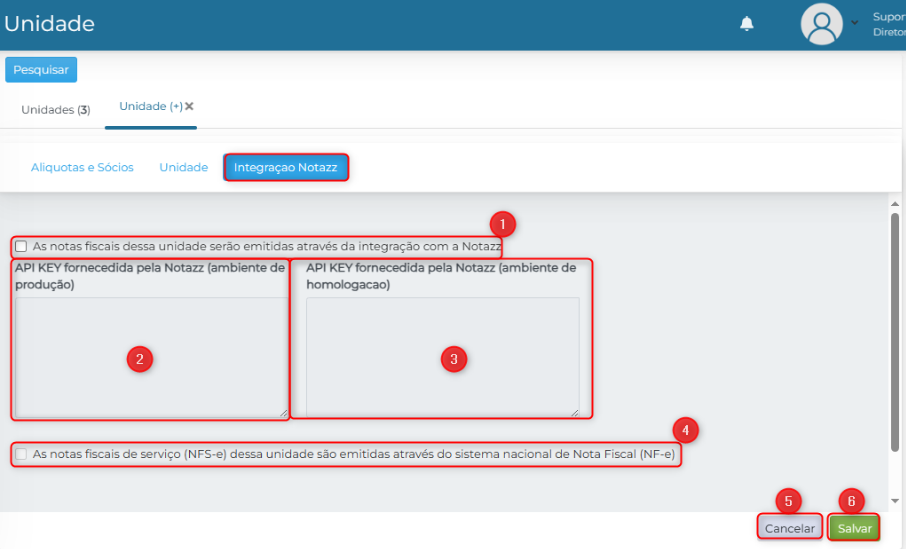Click the vertical scrollbar thumb

pos(895,332)
